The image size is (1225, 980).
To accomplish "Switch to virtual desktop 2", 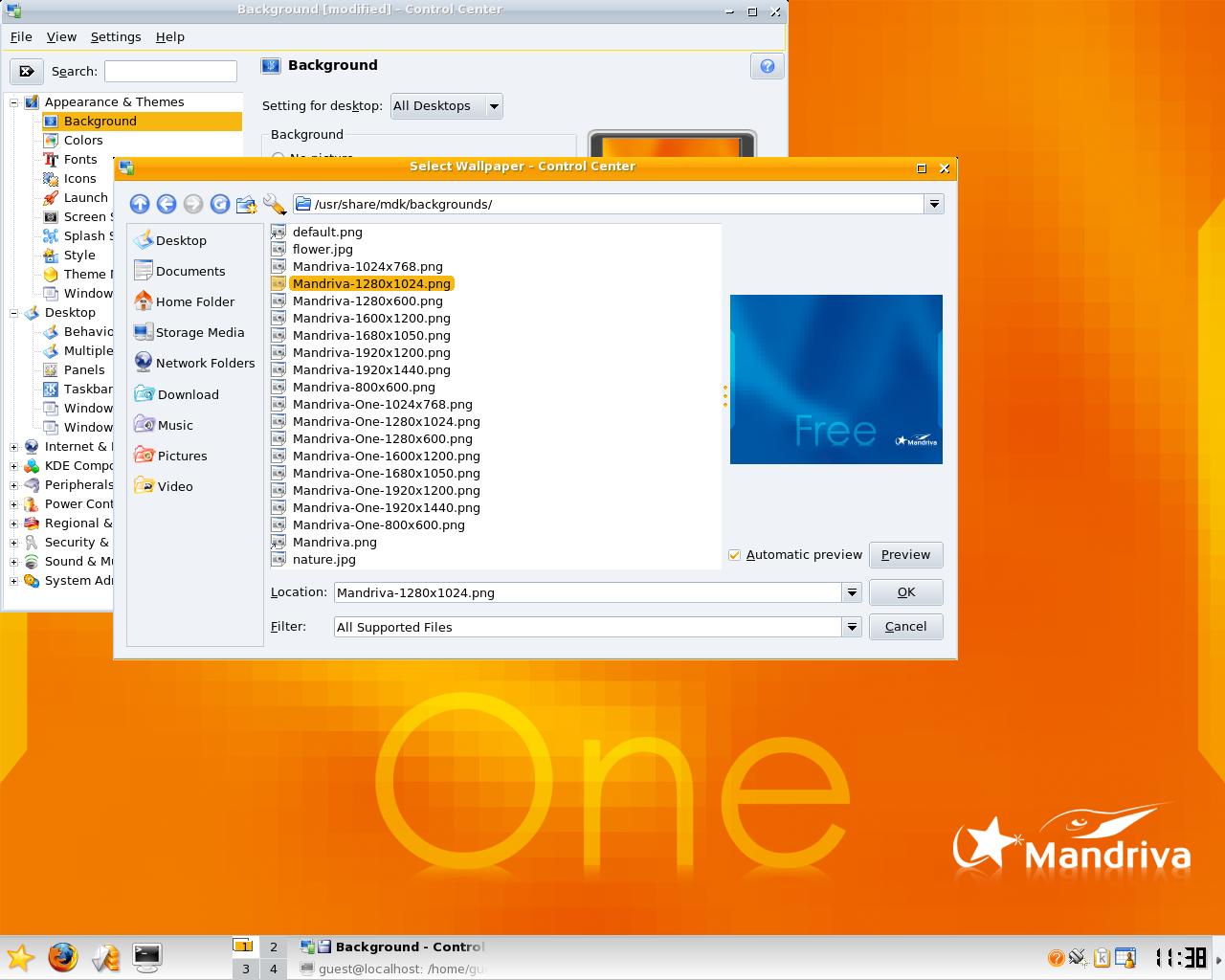I will (x=274, y=947).
